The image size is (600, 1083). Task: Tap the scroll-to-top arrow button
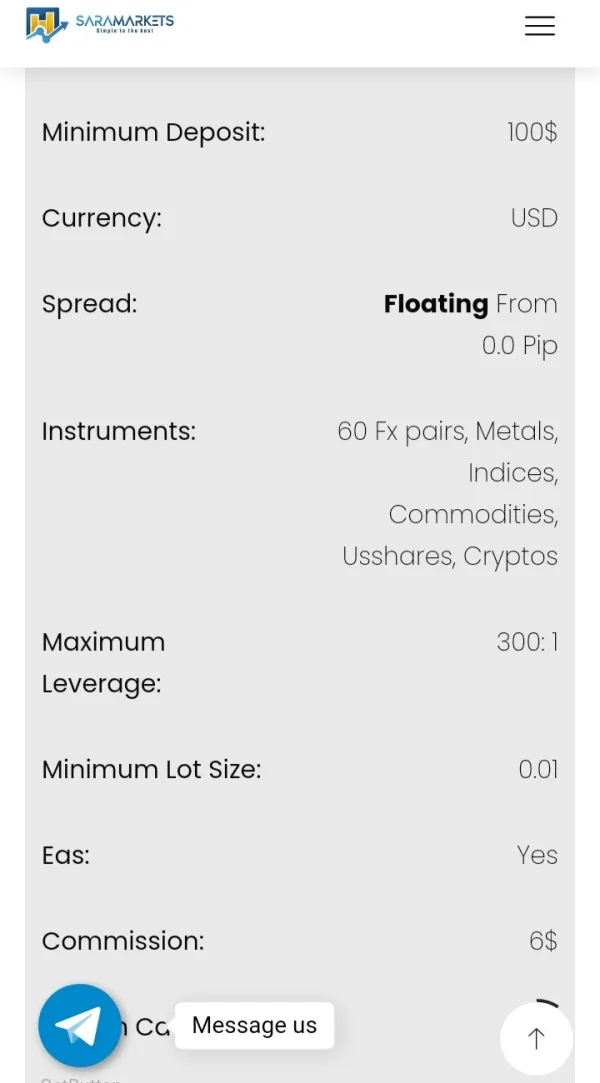point(536,1039)
